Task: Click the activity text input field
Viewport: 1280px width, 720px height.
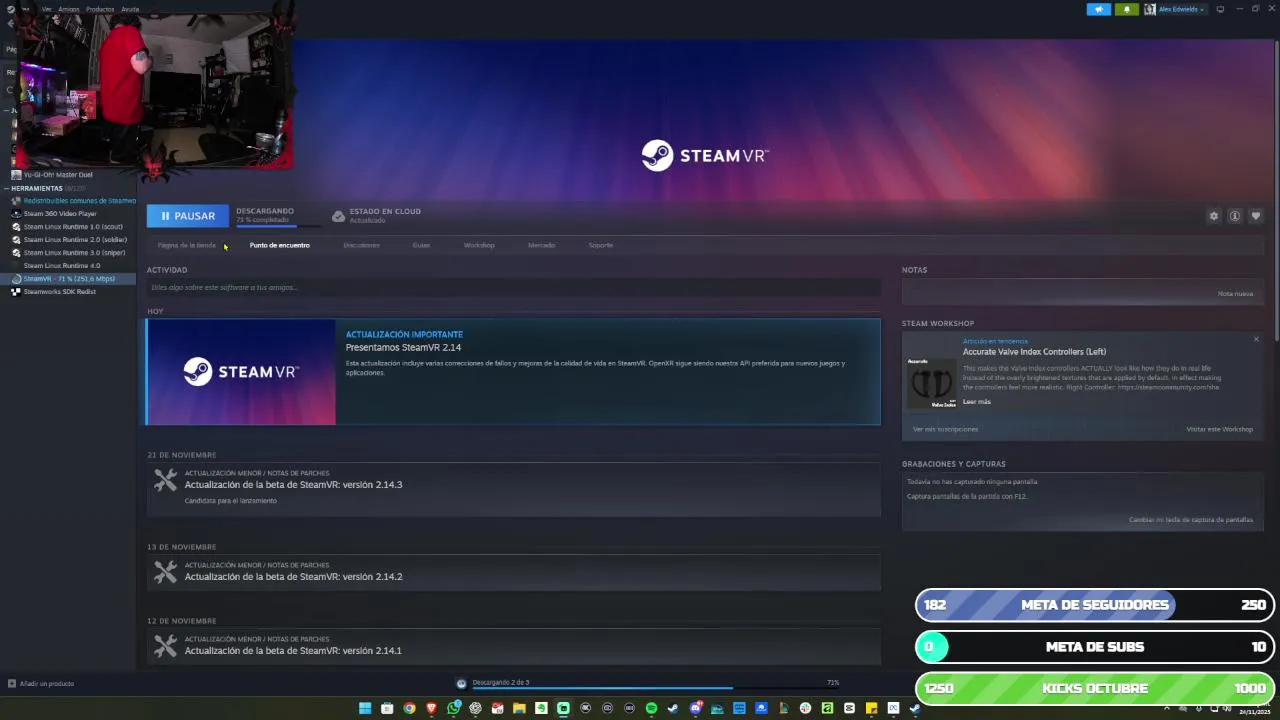Action: click(x=514, y=288)
